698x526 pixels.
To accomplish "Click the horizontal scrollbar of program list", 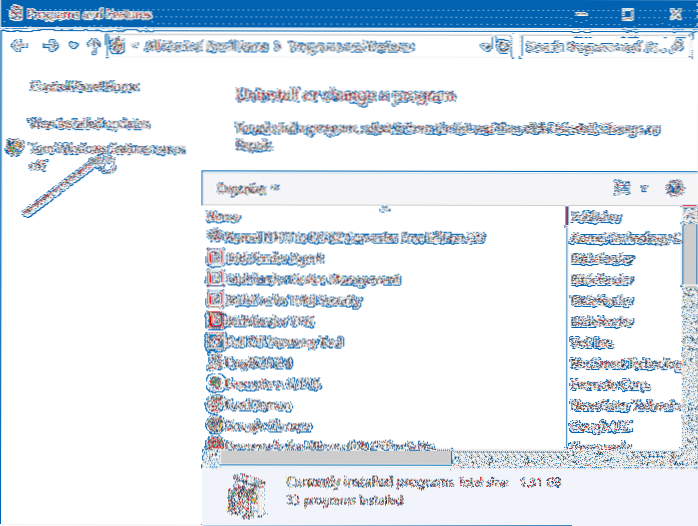I will 336,457.
